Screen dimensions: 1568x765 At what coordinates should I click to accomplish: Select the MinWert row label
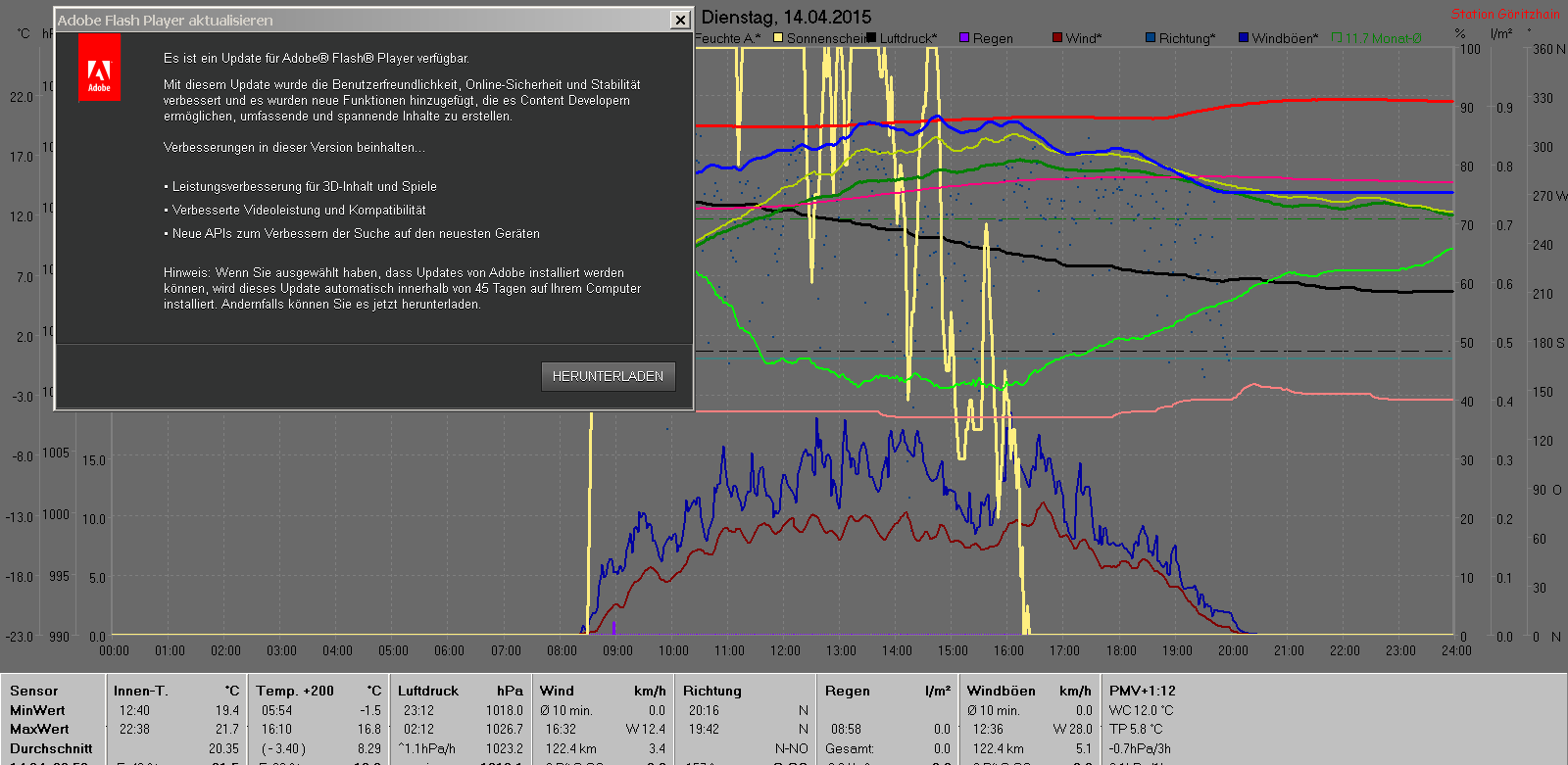coord(37,710)
